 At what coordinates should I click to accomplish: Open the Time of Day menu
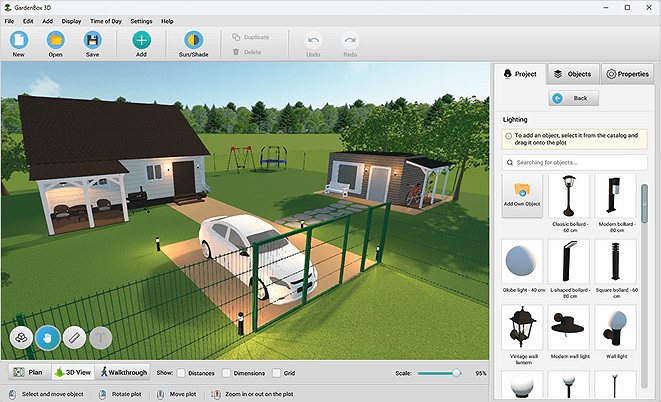tap(106, 21)
